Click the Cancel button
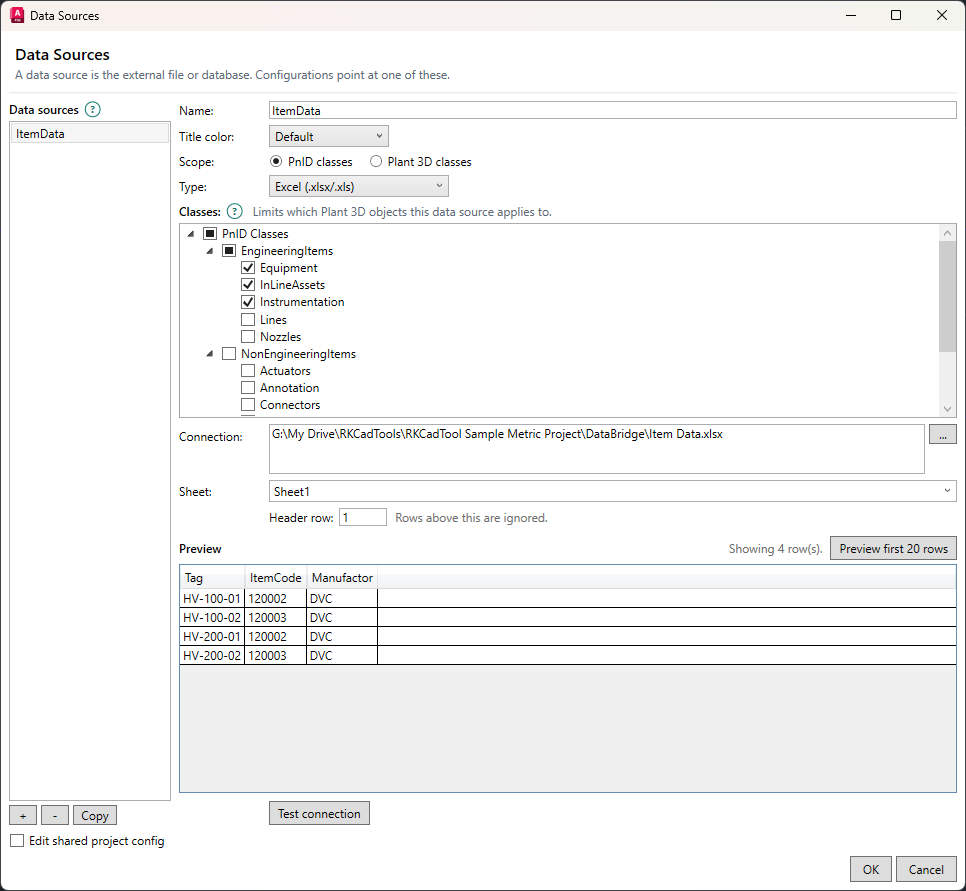The image size is (966, 891). tap(926, 869)
